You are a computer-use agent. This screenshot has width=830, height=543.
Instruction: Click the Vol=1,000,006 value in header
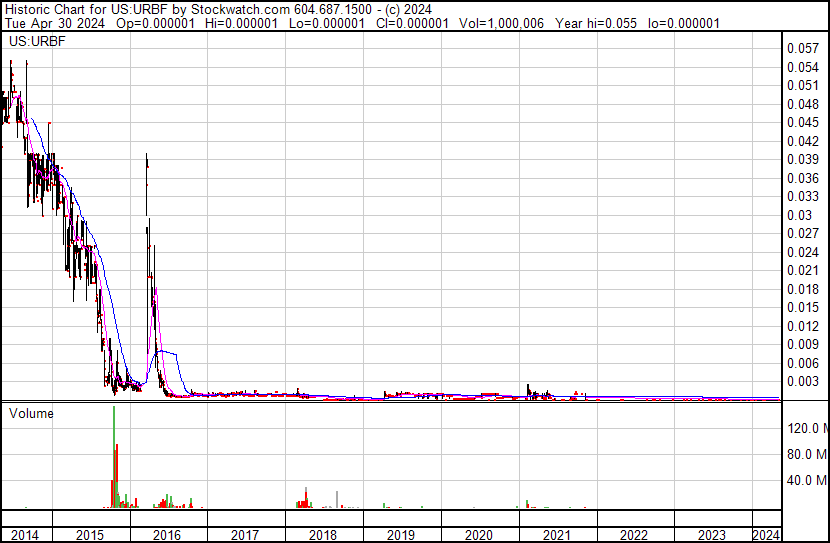point(501,23)
